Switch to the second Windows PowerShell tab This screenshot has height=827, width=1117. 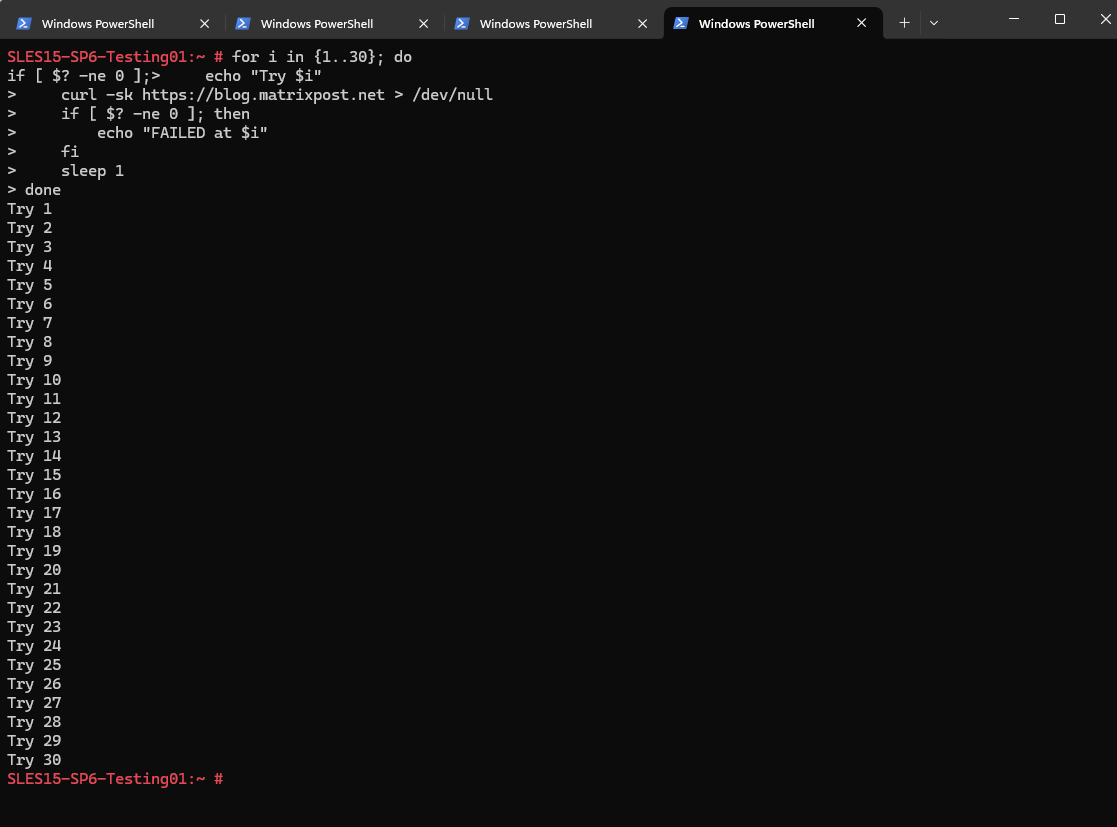[x=316, y=23]
